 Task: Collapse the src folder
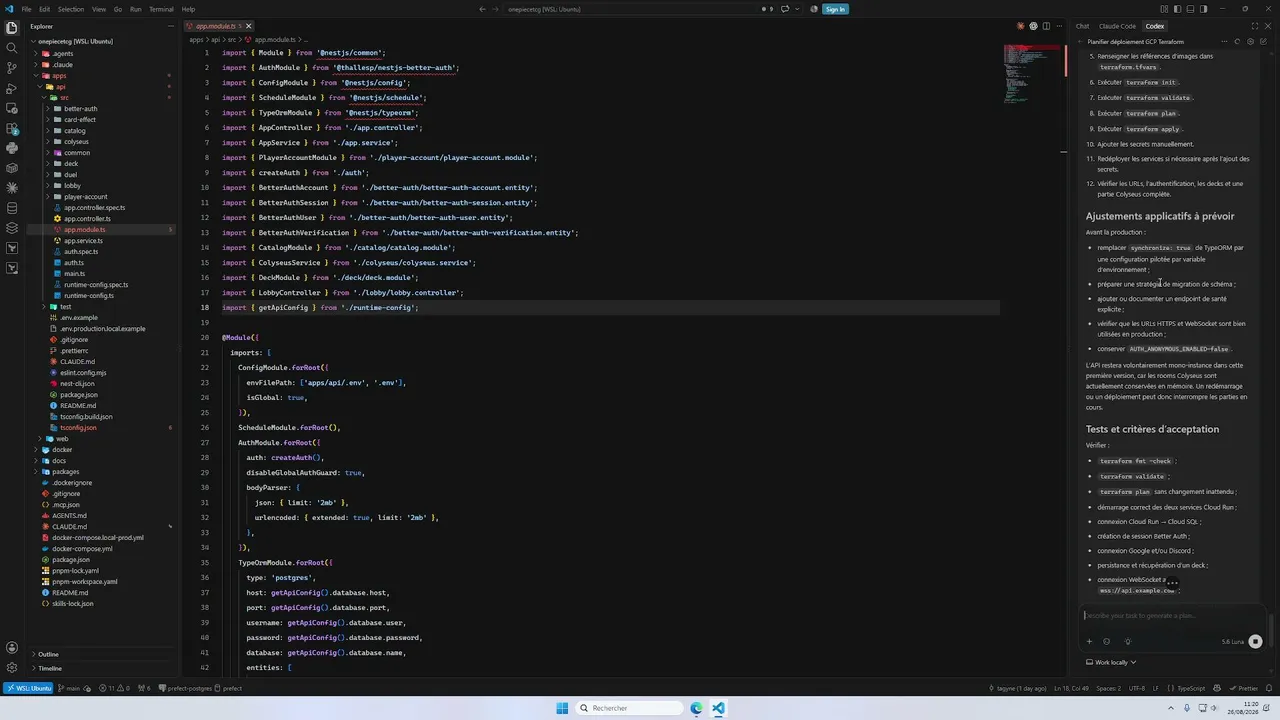coord(64,97)
